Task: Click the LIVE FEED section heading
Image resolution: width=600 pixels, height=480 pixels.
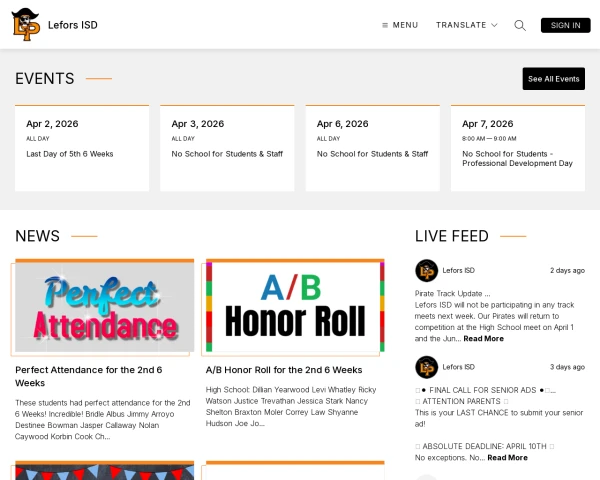Action: pos(452,236)
